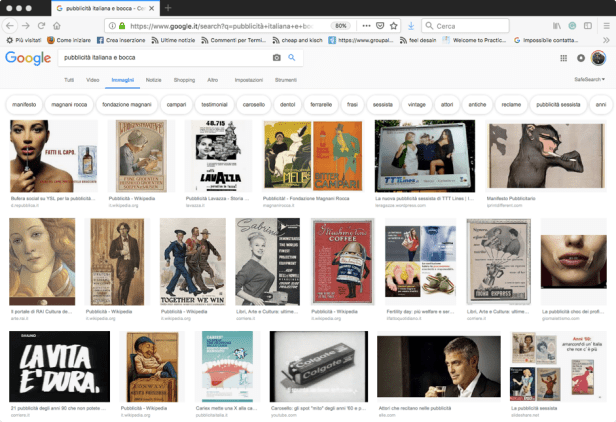Screen dimensions: 616x422
Task: Select the 'vintage' suggestion chip
Action: click(416, 104)
